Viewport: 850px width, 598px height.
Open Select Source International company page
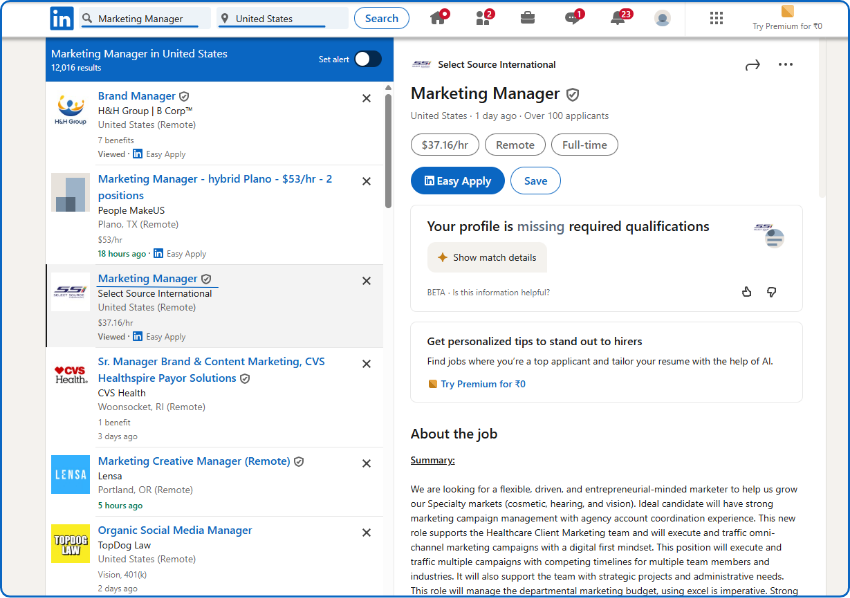coord(497,65)
